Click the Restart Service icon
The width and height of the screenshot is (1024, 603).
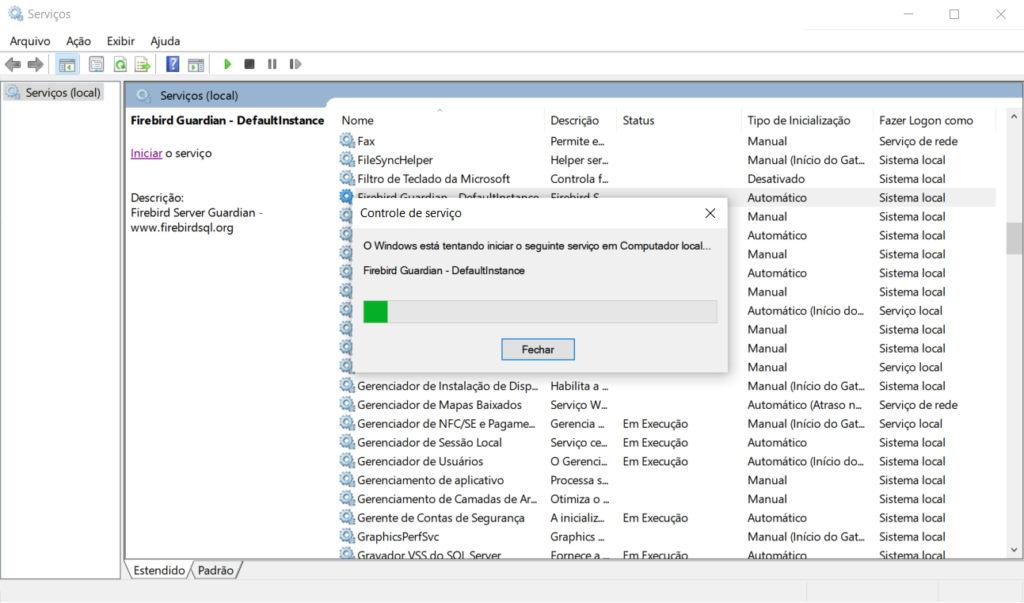point(295,64)
